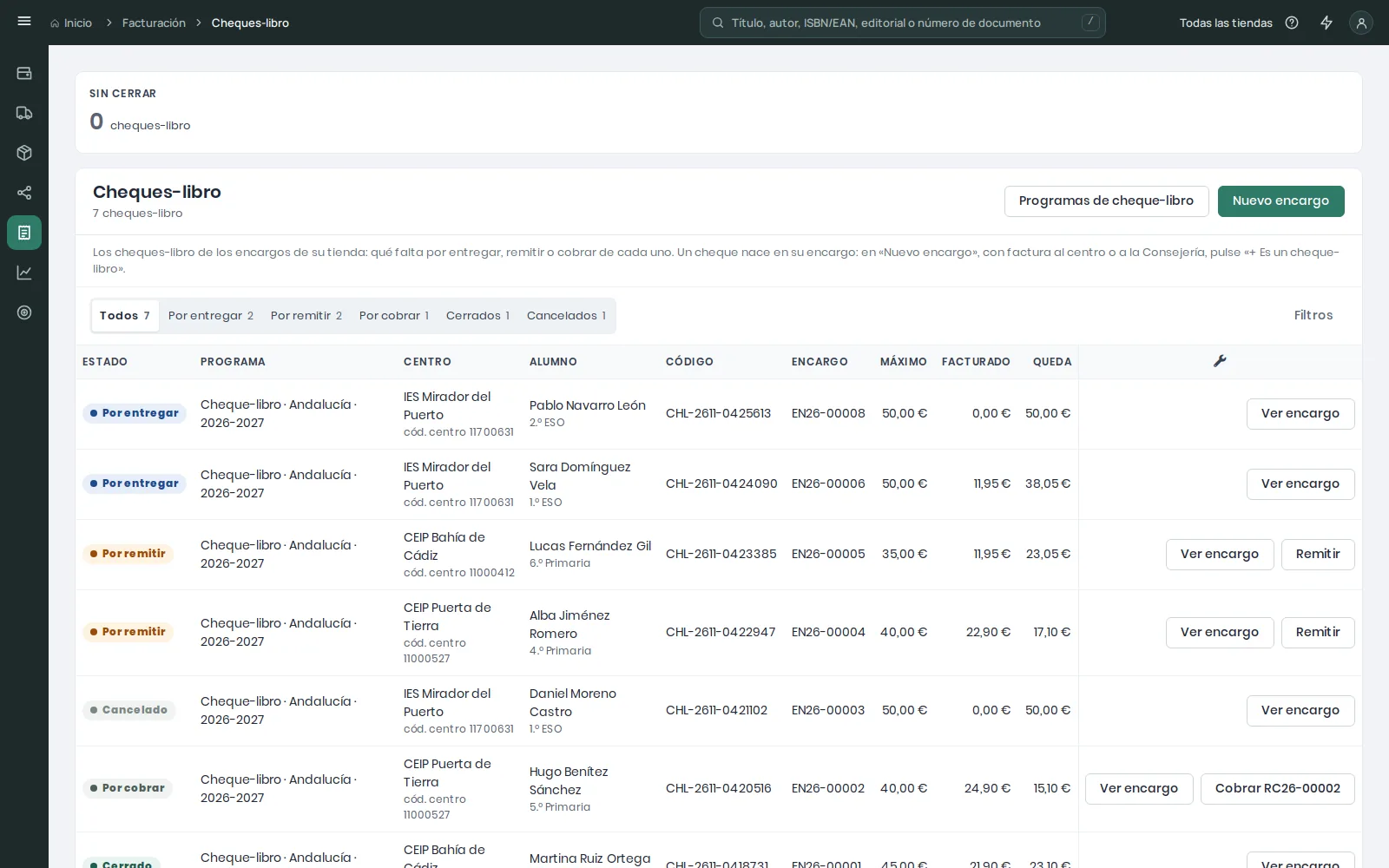The image size is (1389, 868).
Task: Click code CHL-2611-0423385
Action: 721,554
